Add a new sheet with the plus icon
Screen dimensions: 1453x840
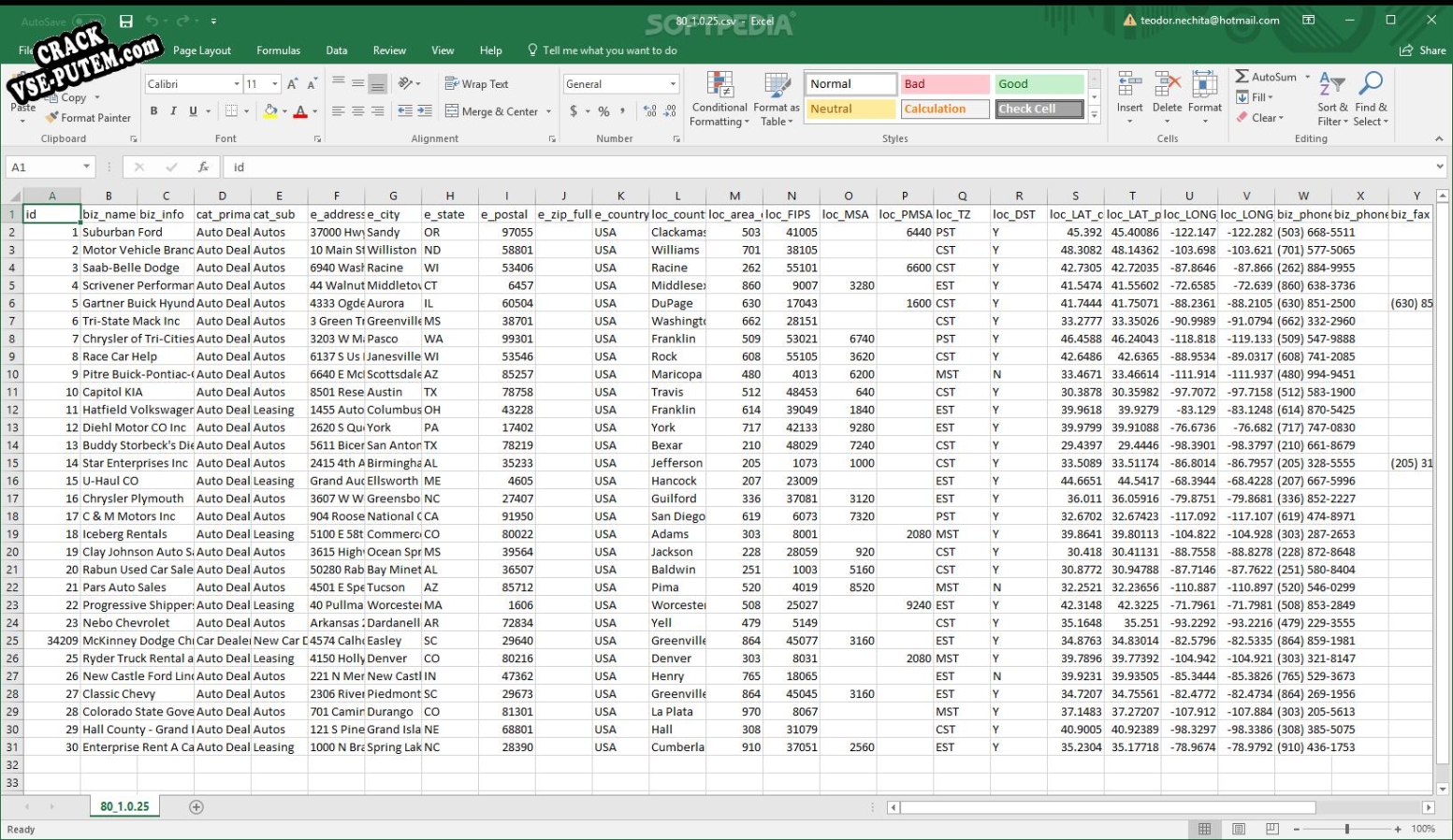tap(196, 806)
